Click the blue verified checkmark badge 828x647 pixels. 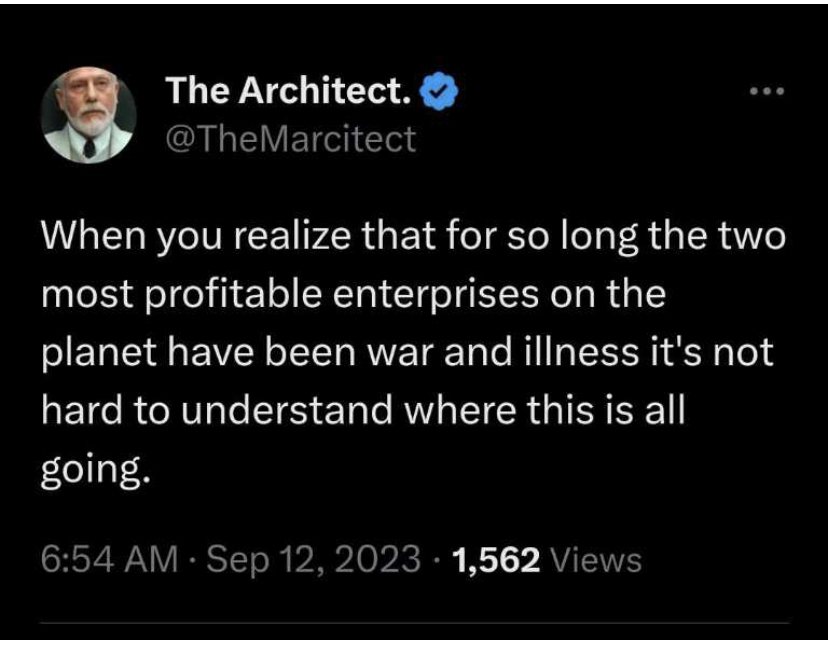pos(440,93)
